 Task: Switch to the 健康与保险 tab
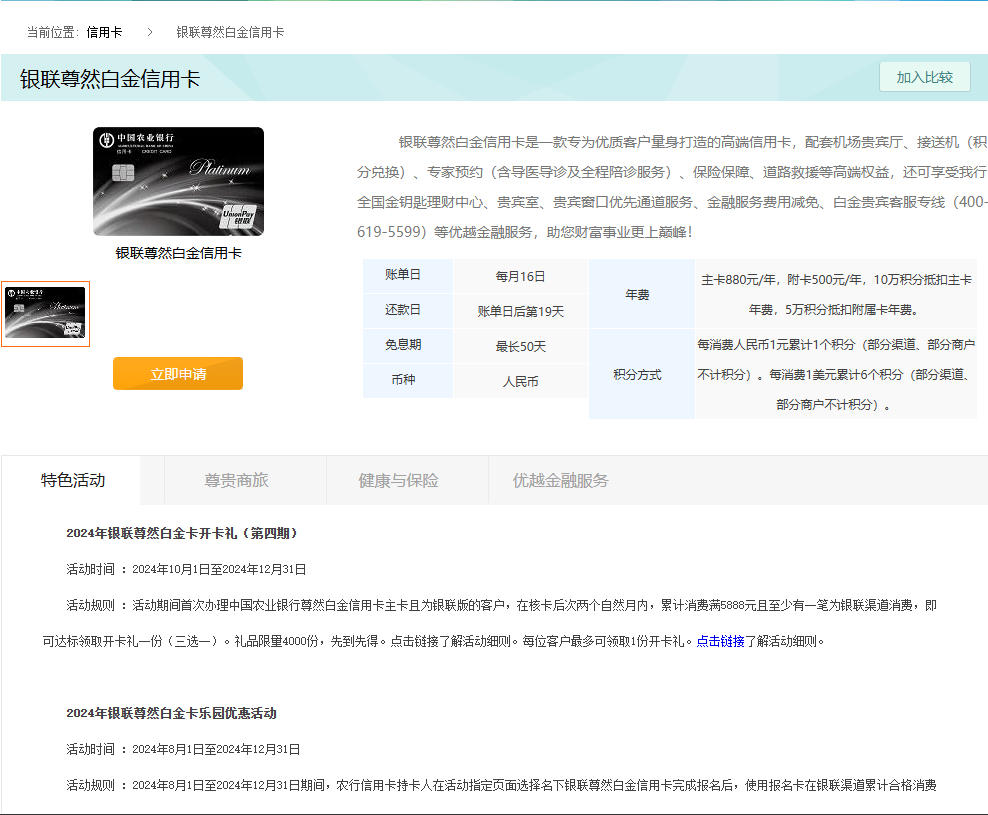pyautogui.click(x=398, y=480)
